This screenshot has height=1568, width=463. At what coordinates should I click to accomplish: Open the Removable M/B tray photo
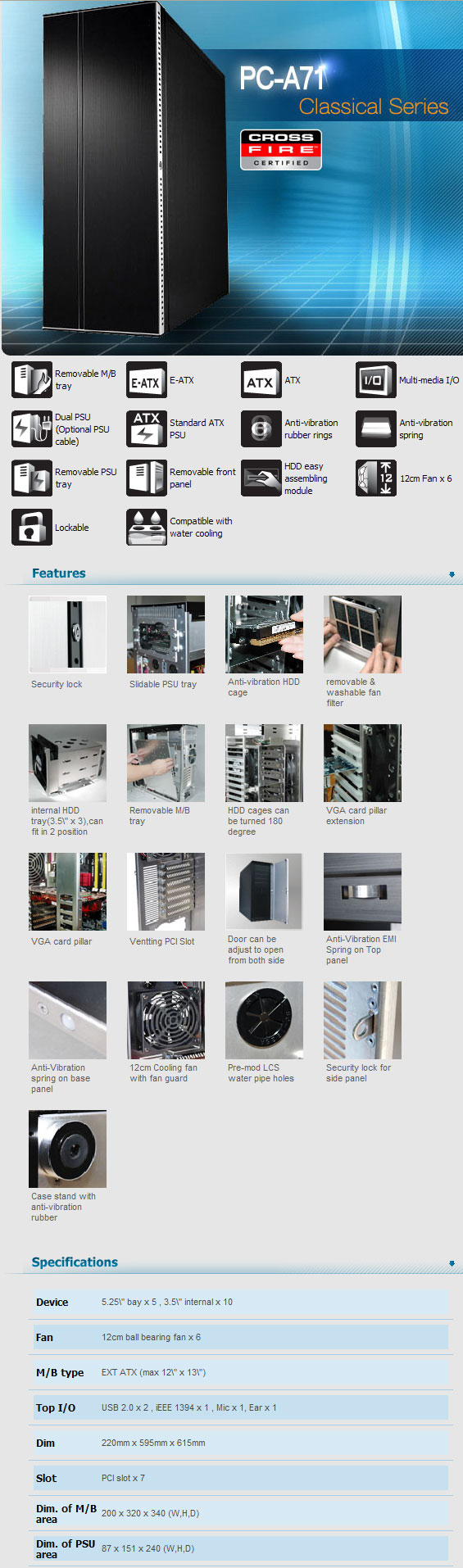[166, 763]
